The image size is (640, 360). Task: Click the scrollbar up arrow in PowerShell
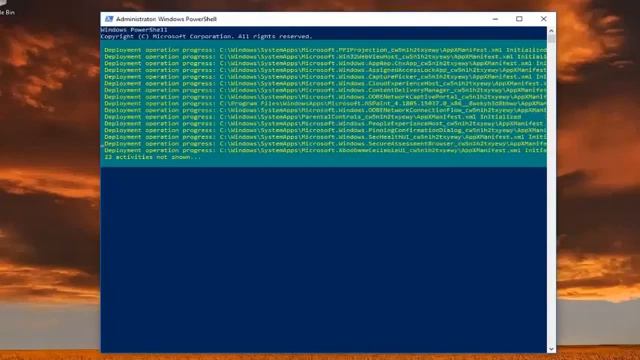pyautogui.click(x=551, y=31)
